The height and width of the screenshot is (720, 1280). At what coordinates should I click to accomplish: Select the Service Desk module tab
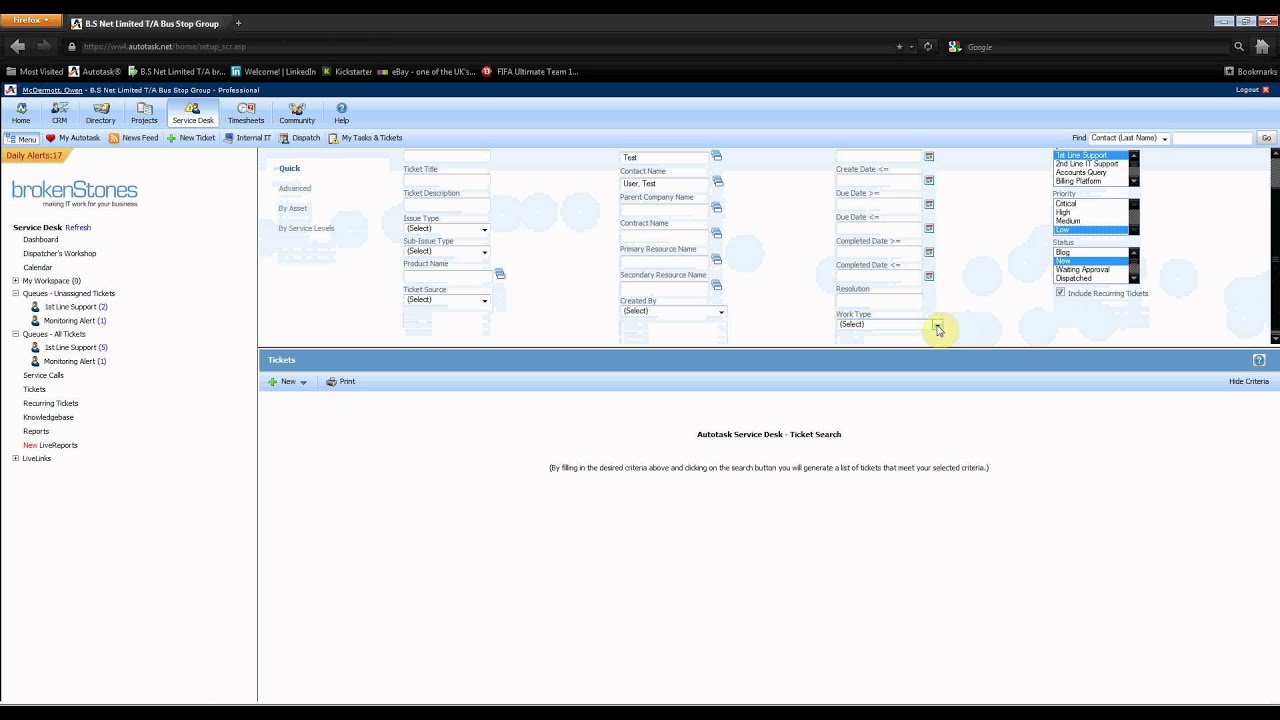point(193,113)
